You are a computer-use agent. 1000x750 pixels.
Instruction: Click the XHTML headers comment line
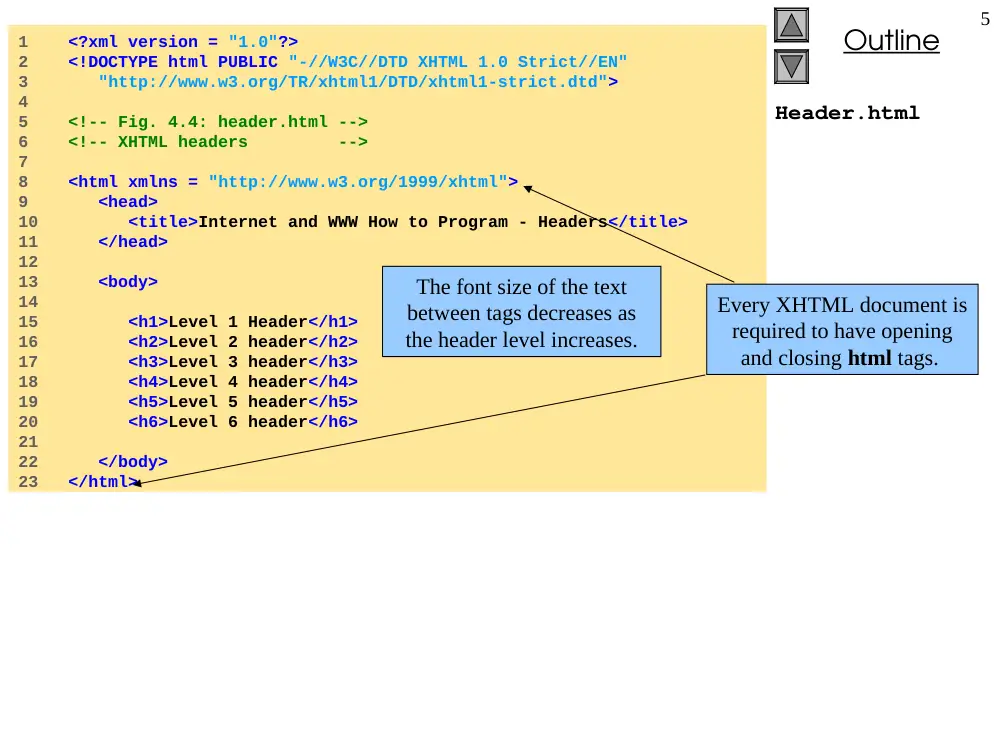click(217, 142)
